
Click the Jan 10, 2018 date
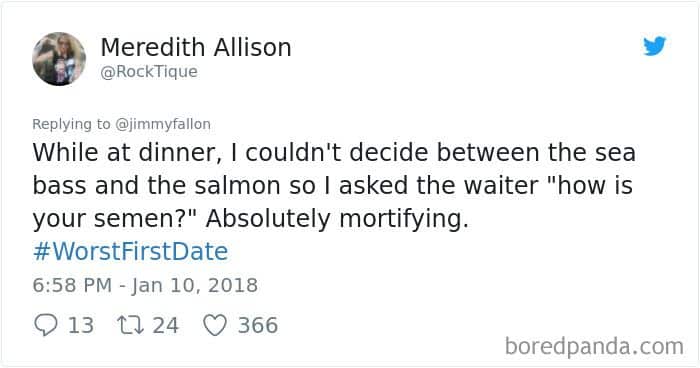[195, 285]
